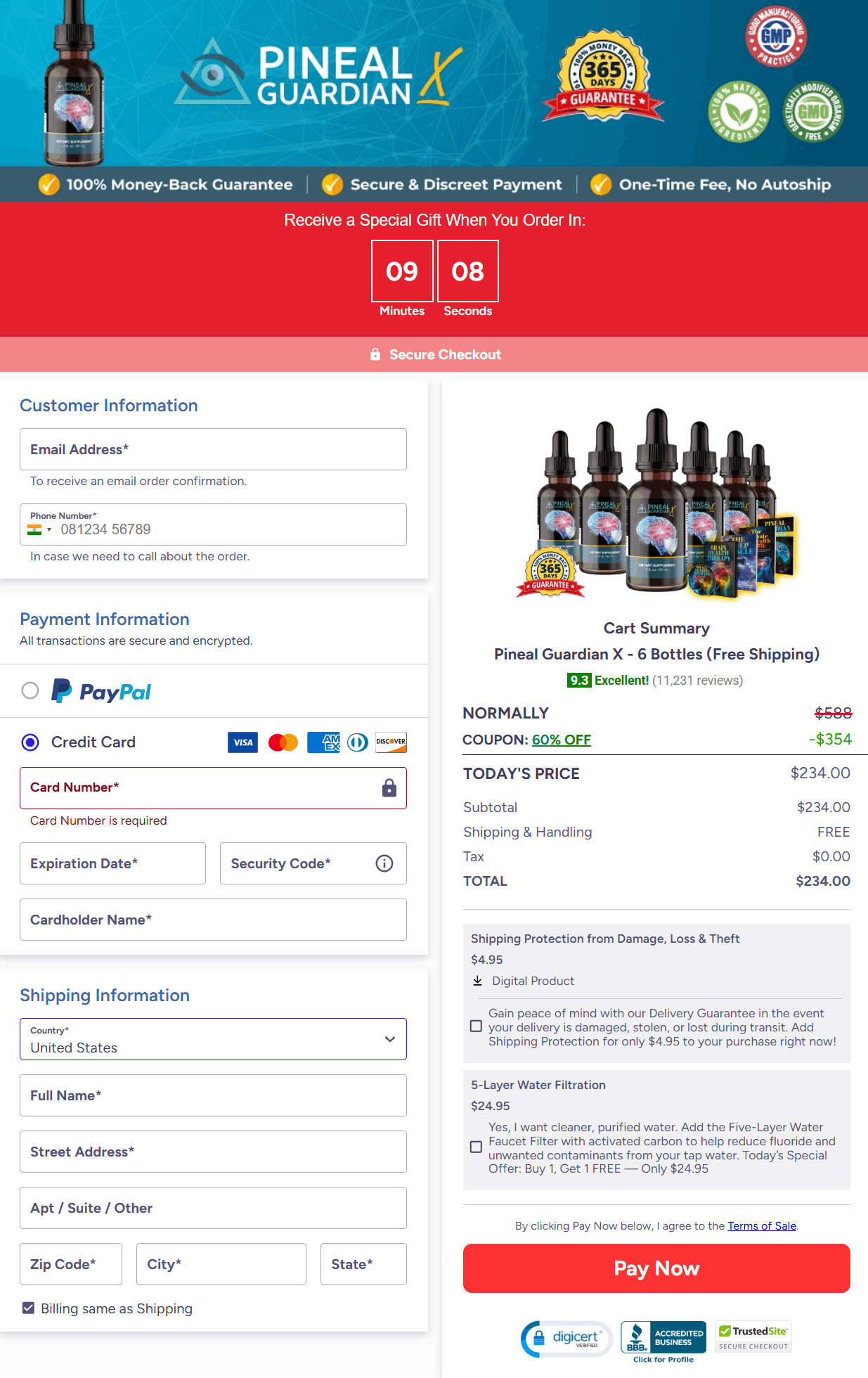Screen dimensions: 868x1378
Task: Click the 9.3 Excellent reviews rating
Action: [655, 680]
